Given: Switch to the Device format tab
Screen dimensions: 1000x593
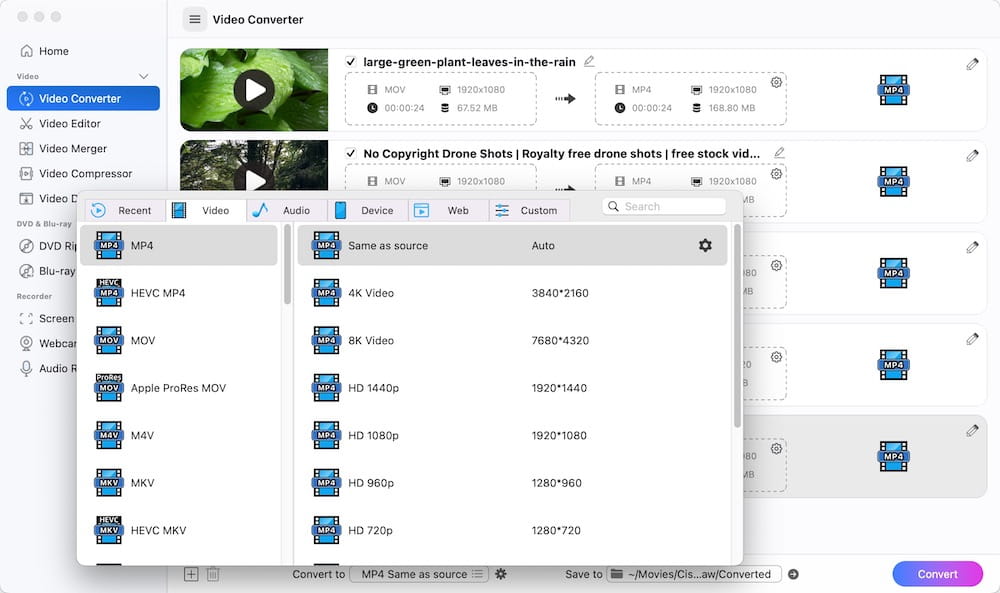Looking at the screenshot, I should click(368, 210).
